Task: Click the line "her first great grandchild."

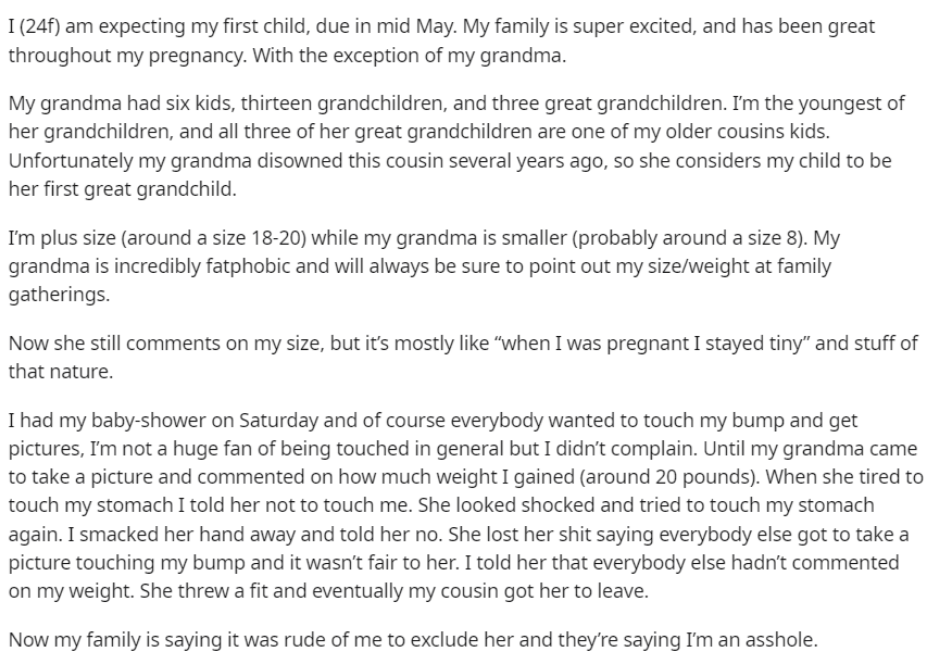Action: (123, 189)
